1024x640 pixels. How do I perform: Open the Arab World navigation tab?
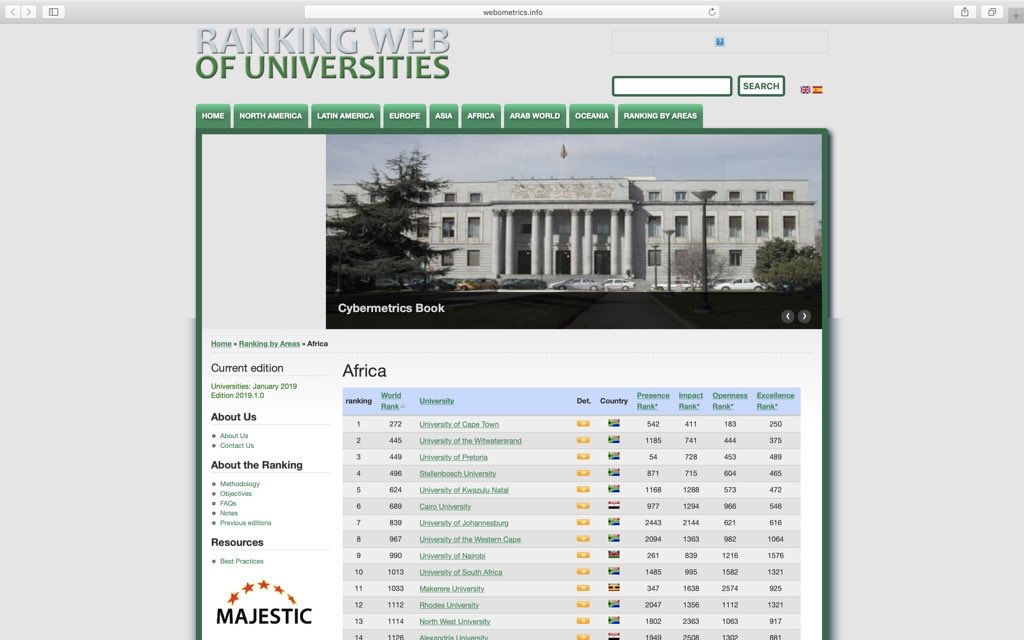tap(535, 116)
